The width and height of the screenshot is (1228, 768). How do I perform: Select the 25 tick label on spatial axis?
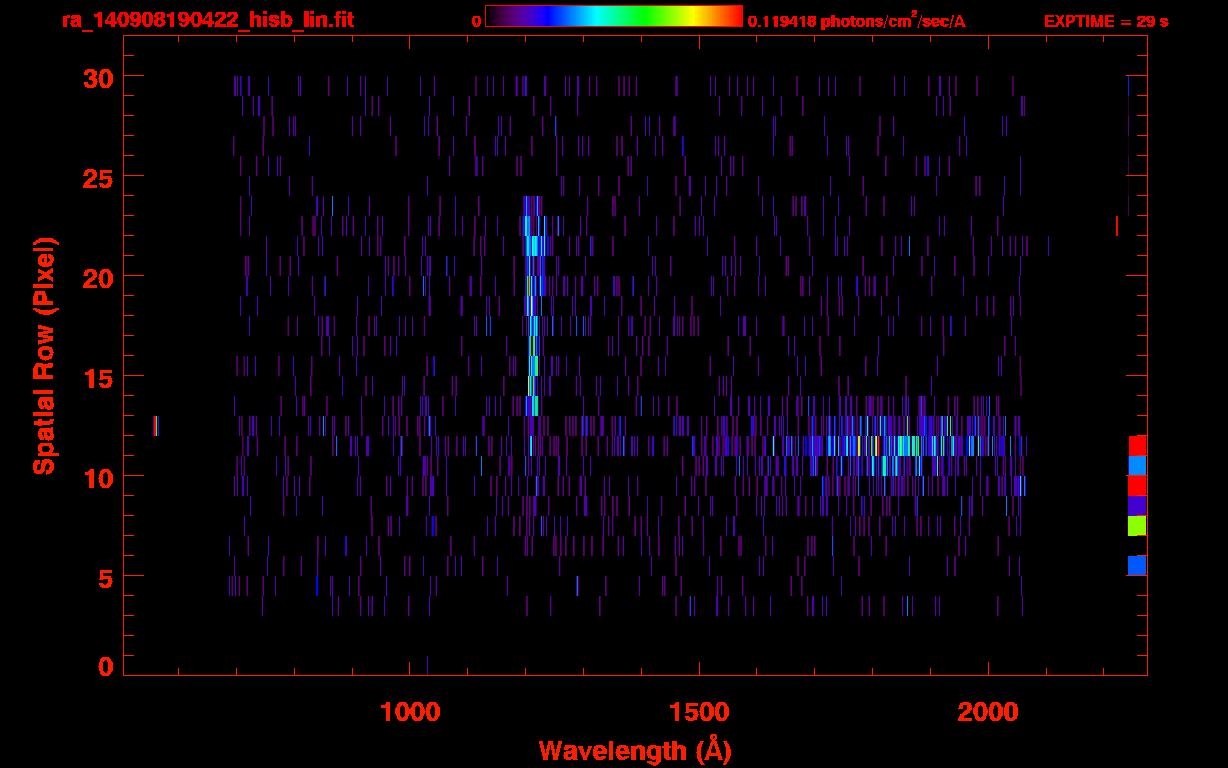[x=98, y=177]
